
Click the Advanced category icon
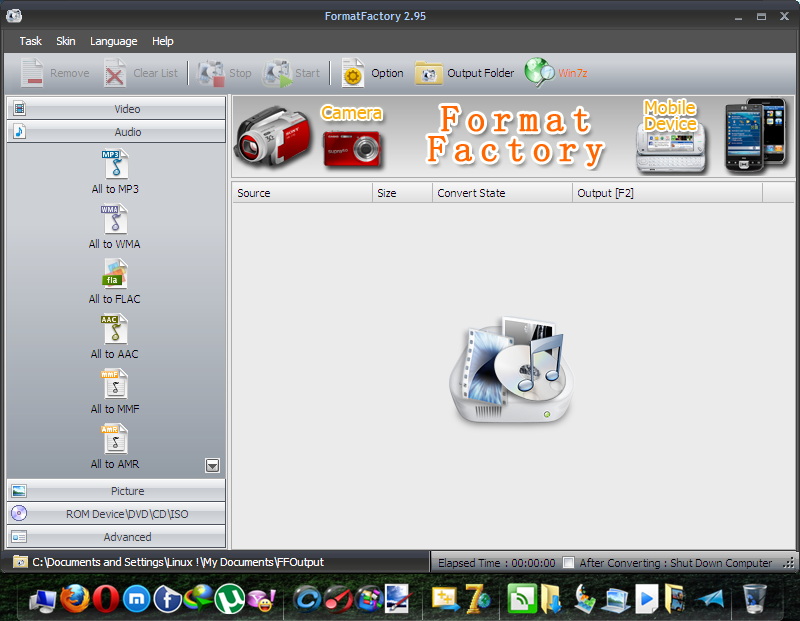point(19,536)
